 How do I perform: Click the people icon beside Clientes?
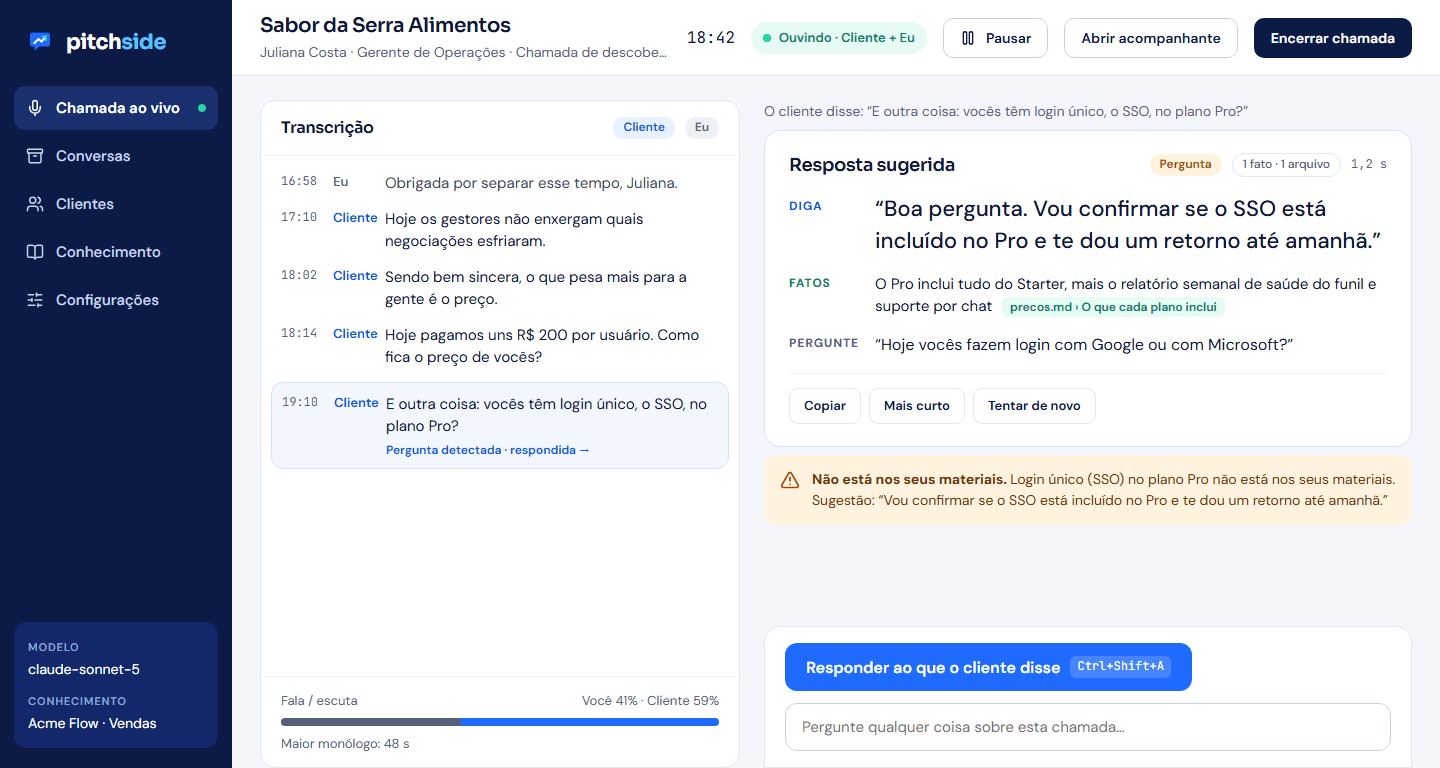[35, 204]
